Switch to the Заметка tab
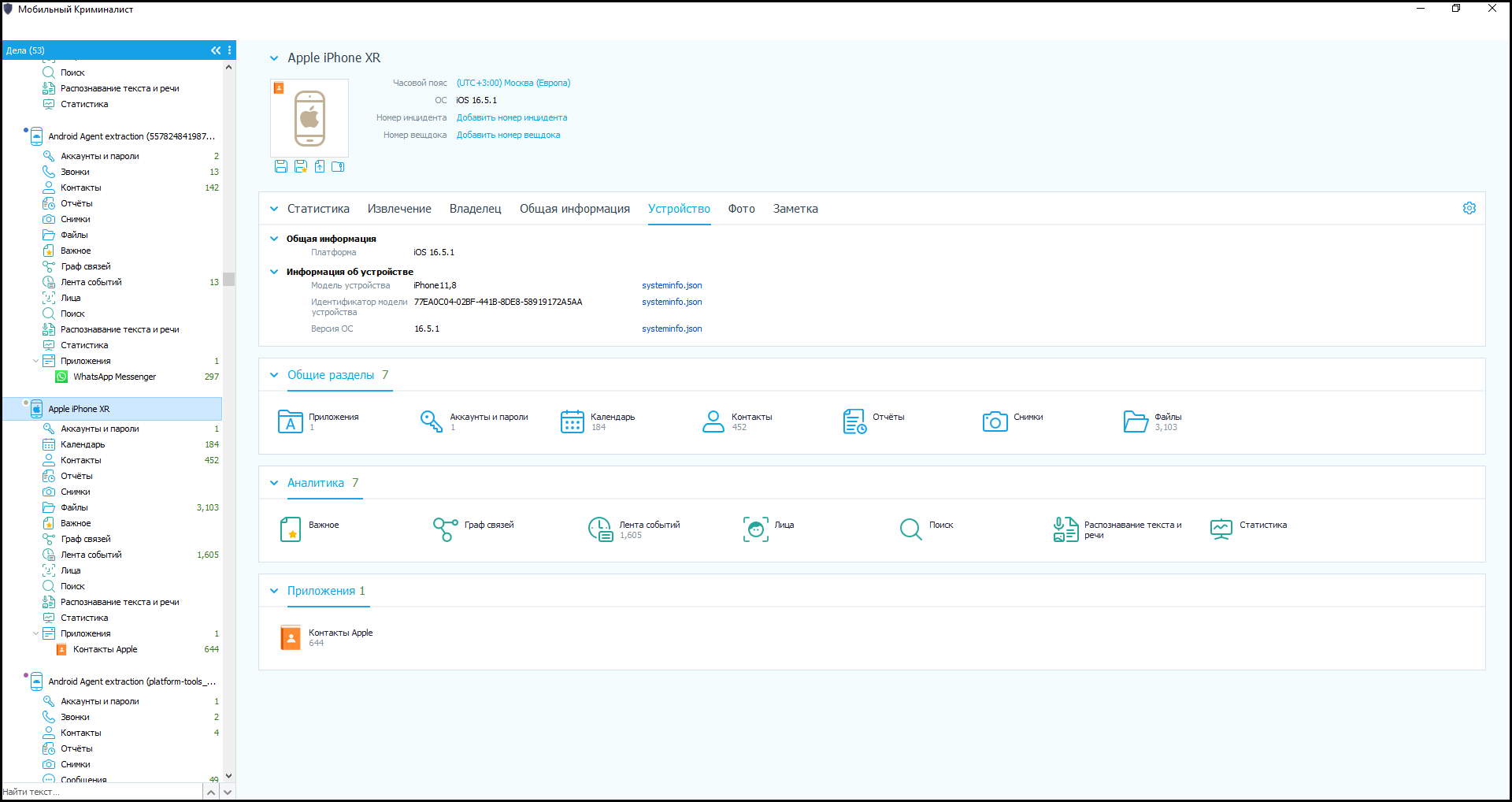 point(795,209)
